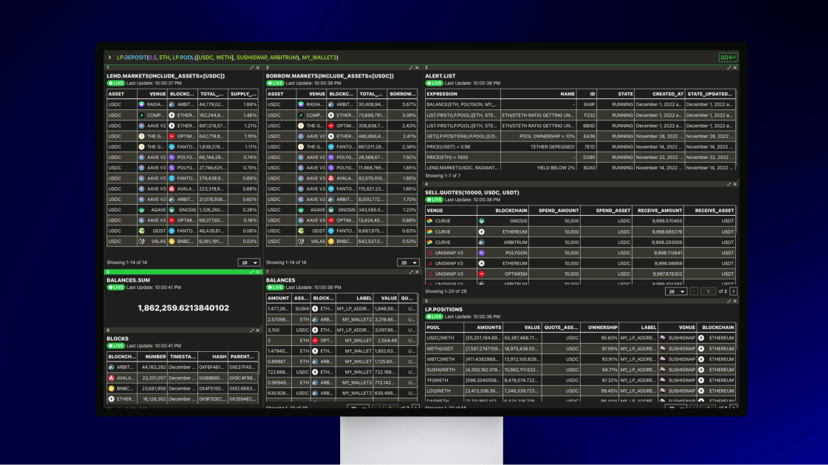Screen dimensions: 828x465
Task: Go to previous page in SELL.QUOTES
Action: tap(694, 291)
